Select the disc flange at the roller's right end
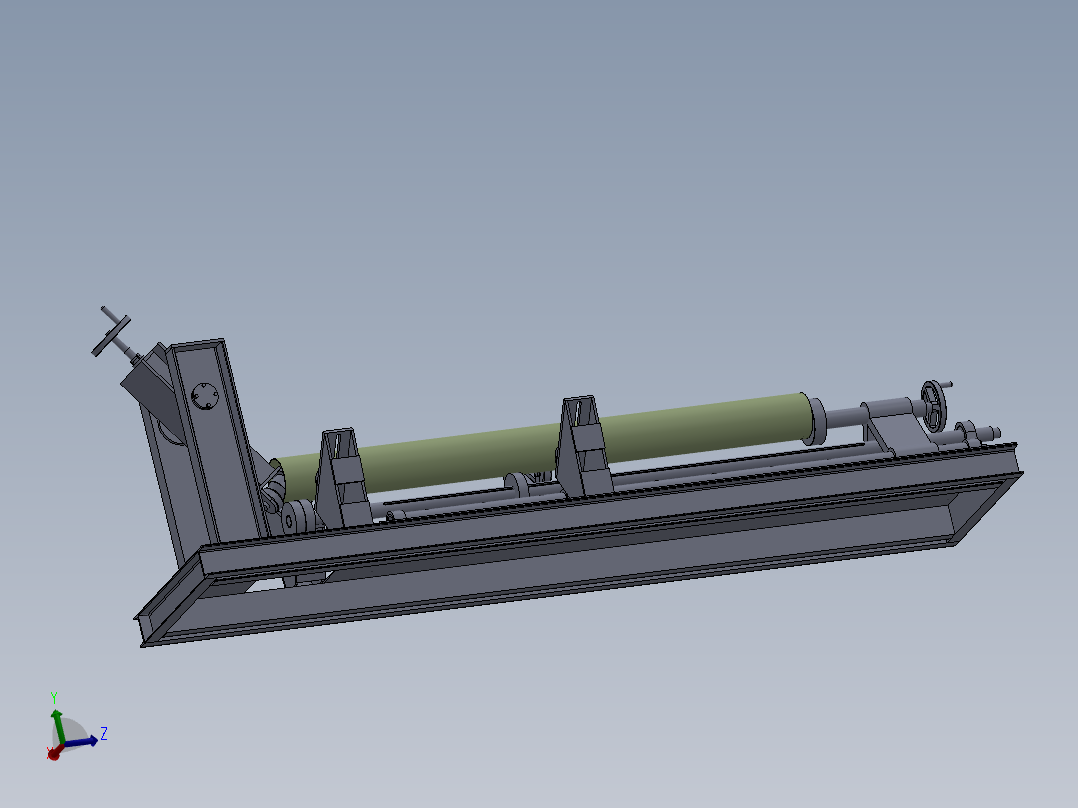1078x808 pixels. pos(817,421)
